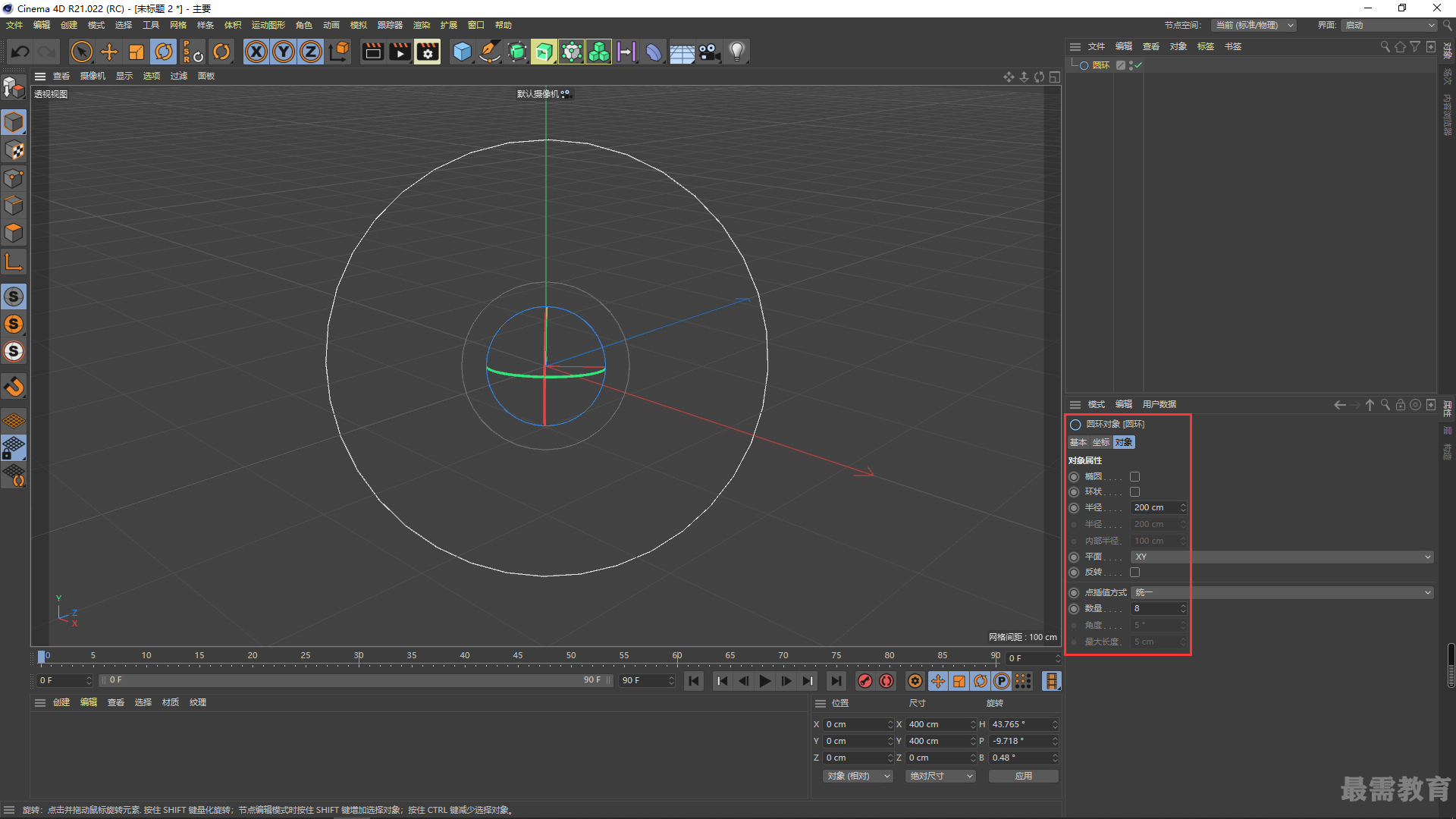Enable Axis mode icon
This screenshot has width=1456, height=819.
coord(14,262)
